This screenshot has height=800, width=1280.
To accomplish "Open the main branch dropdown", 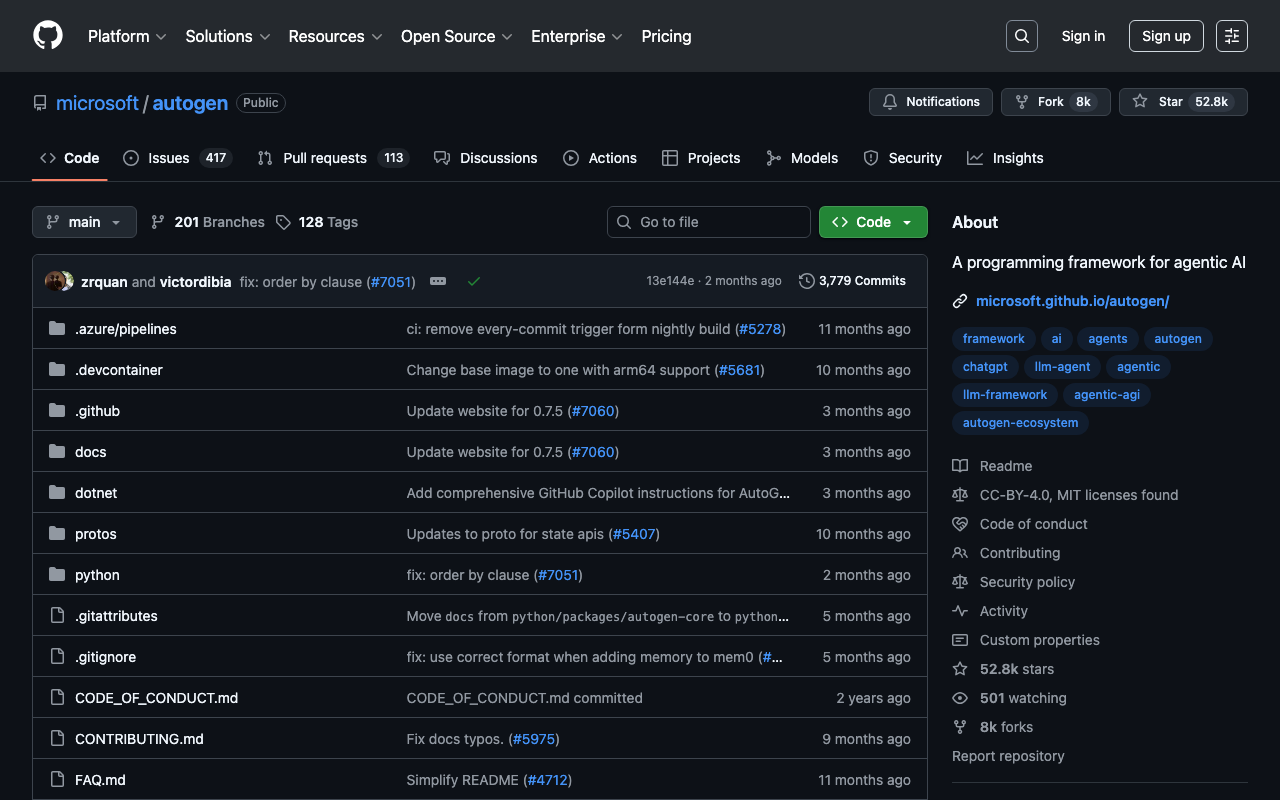I will pyautogui.click(x=84, y=222).
